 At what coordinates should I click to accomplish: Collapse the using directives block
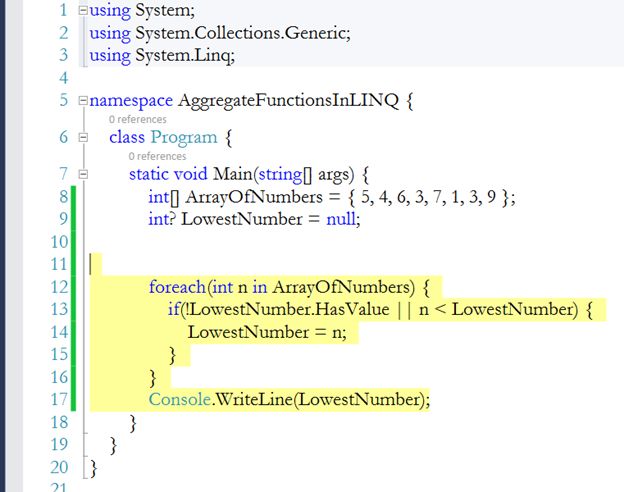[x=83, y=10]
